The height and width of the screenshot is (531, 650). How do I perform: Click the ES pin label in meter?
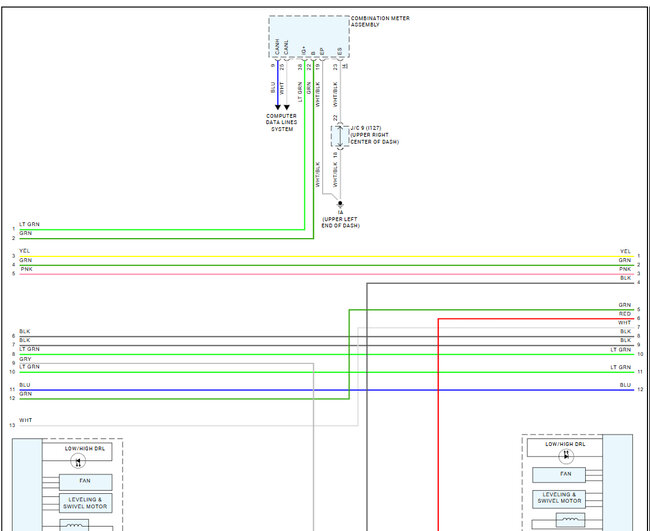[x=340, y=52]
